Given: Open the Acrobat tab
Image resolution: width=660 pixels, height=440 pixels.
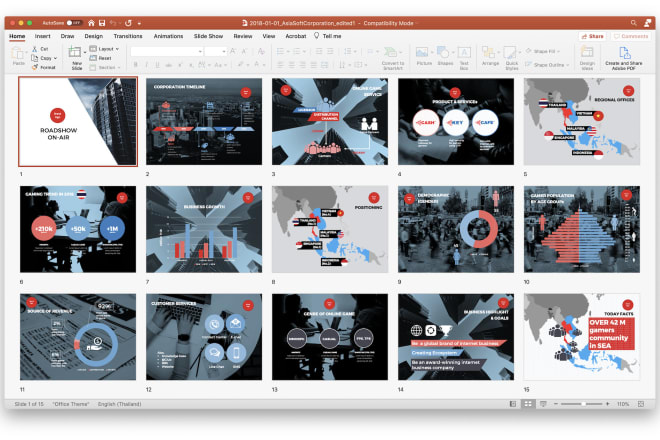Looking at the screenshot, I should click(295, 36).
